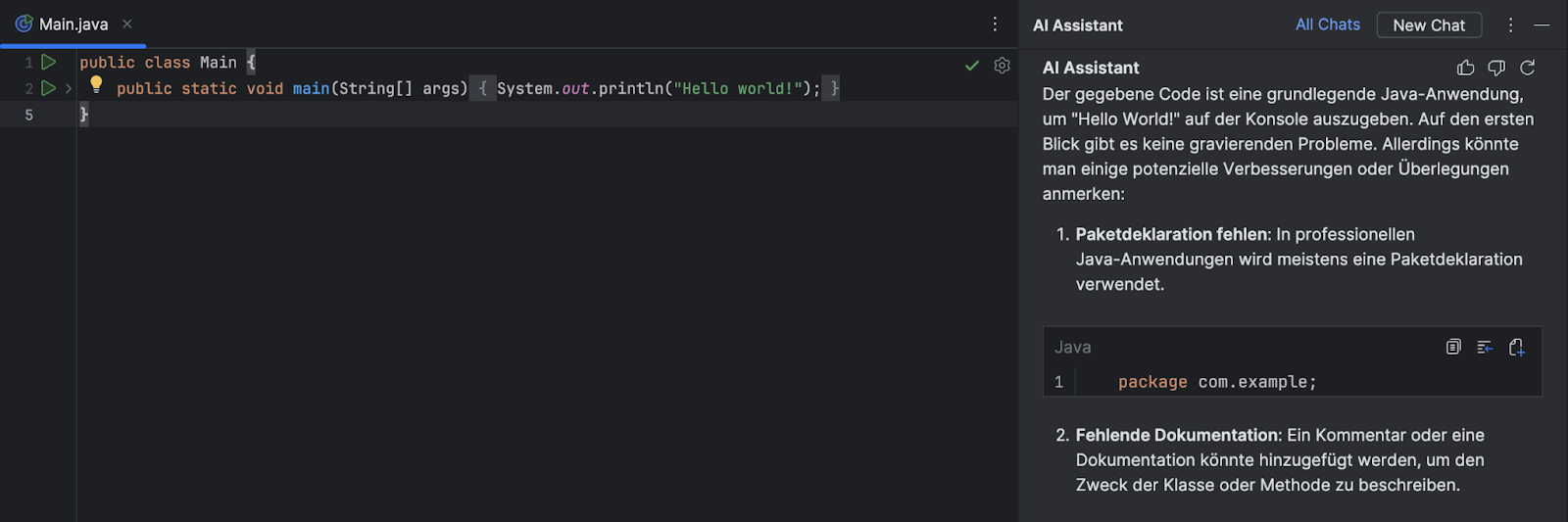
Task: Open the yellow lightbulb quick-fix
Action: pos(96,84)
